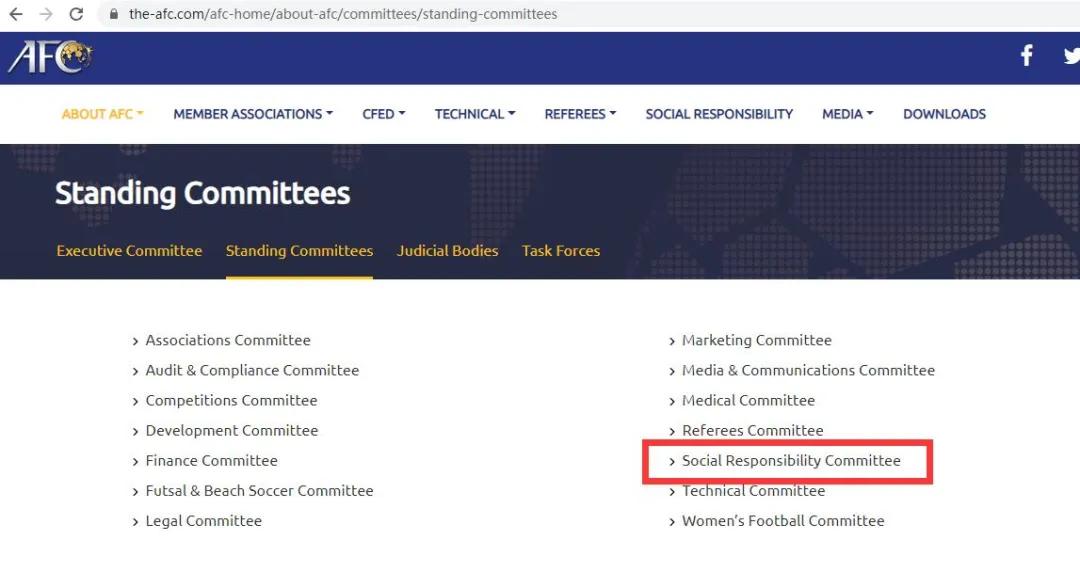Click the browser address bar URL
This screenshot has width=1080, height=588.
pos(343,14)
